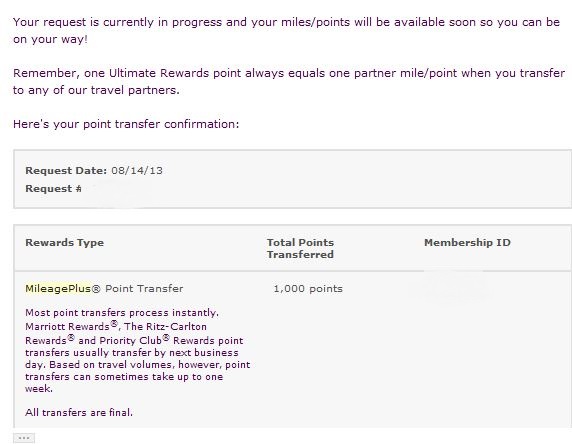Select the Membership ID column header
The height and width of the screenshot is (444, 572).
(x=467, y=243)
